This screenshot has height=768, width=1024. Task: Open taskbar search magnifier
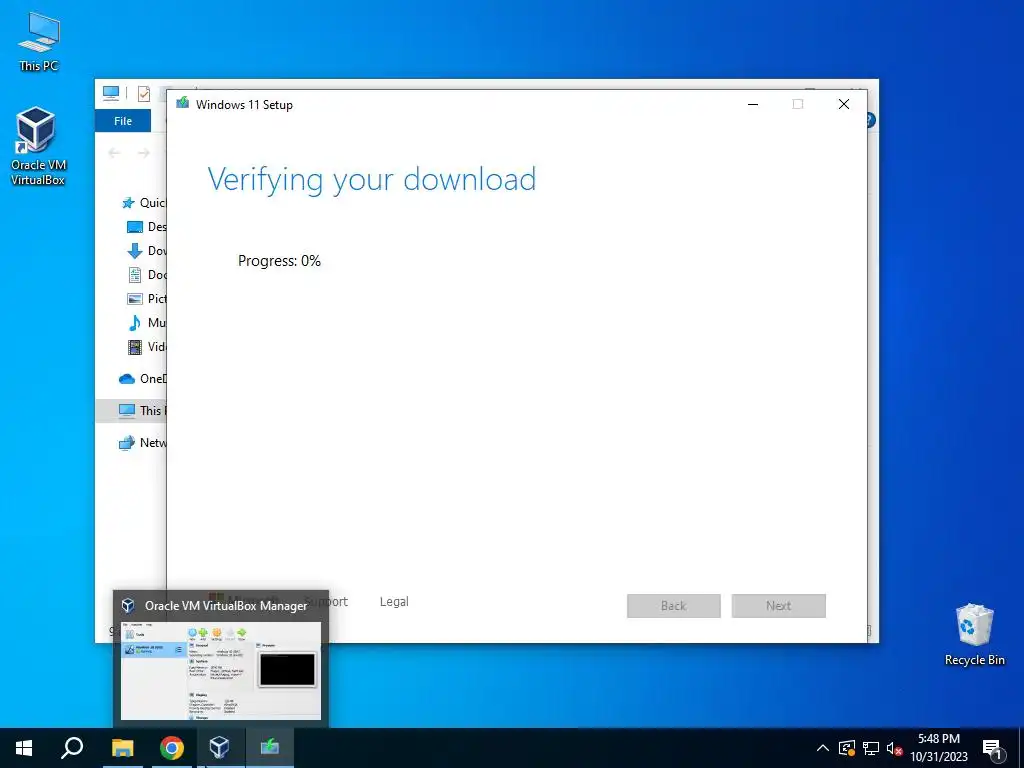tap(72, 748)
